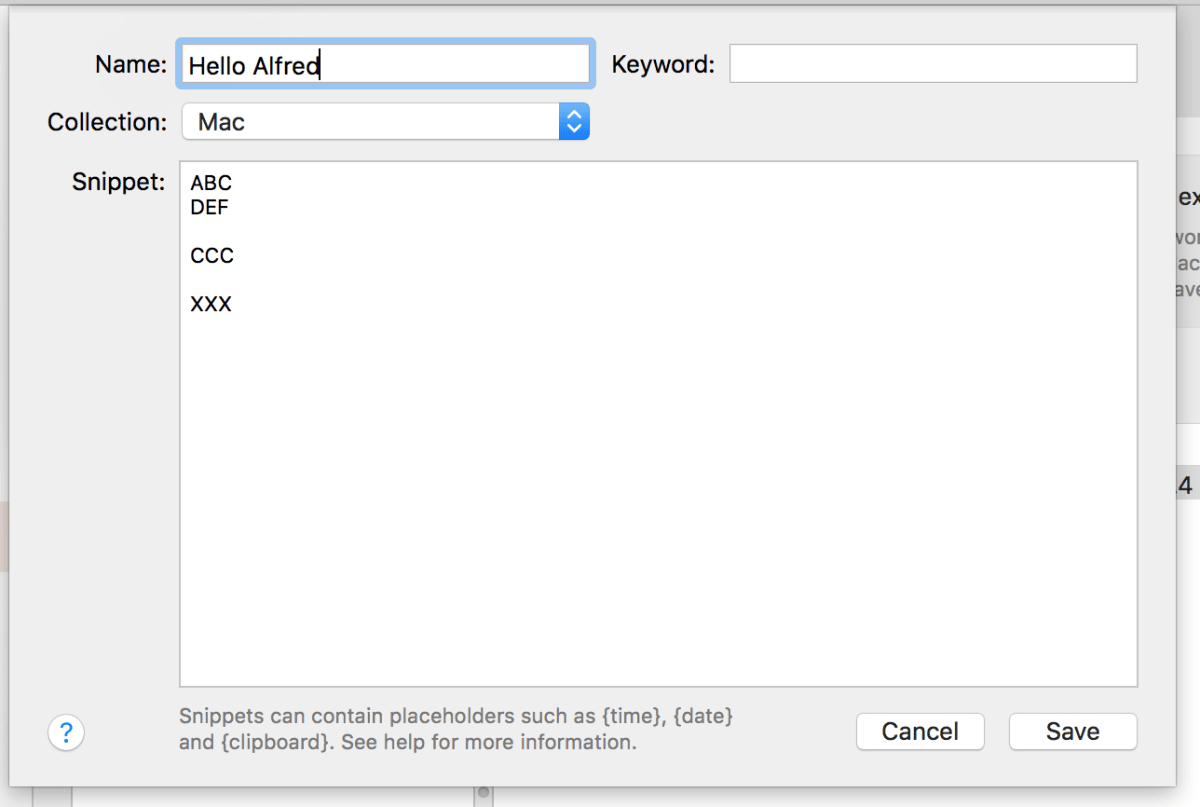Click the Keyword: label
1200x807 pixels.
[663, 65]
